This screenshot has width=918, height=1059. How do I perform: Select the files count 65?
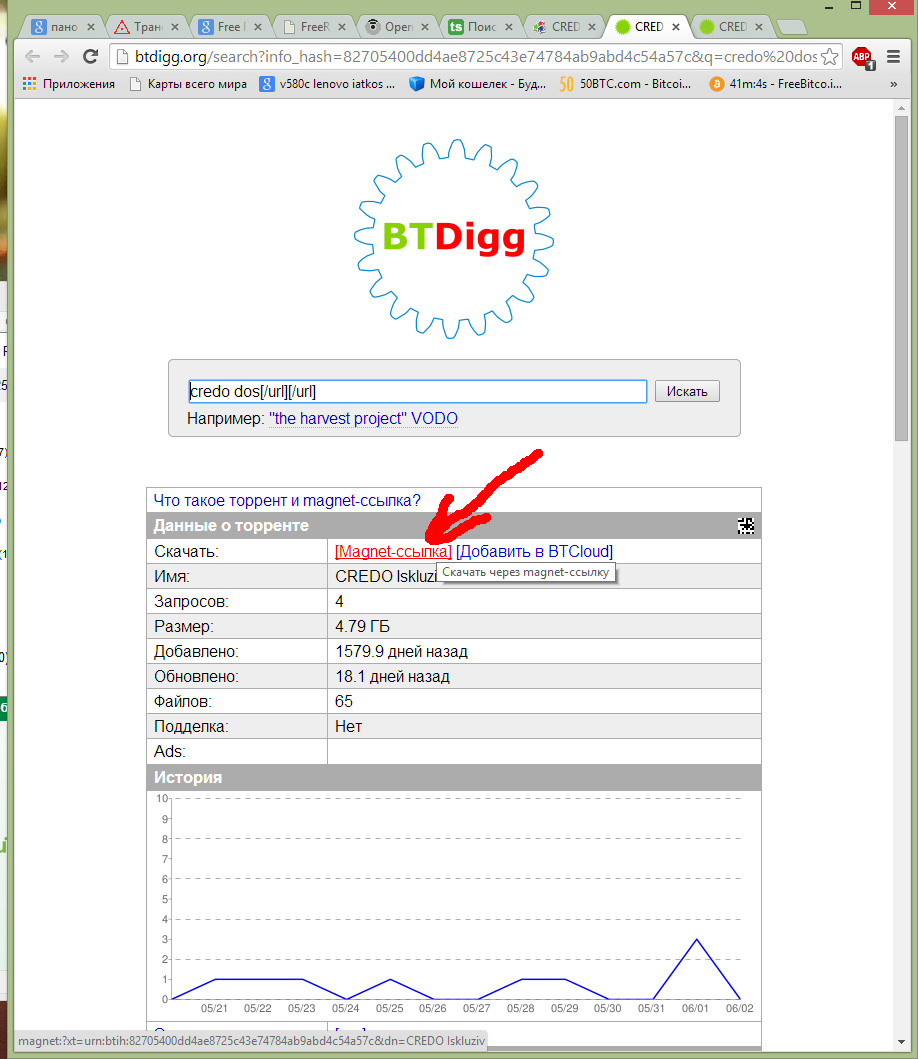click(x=344, y=701)
